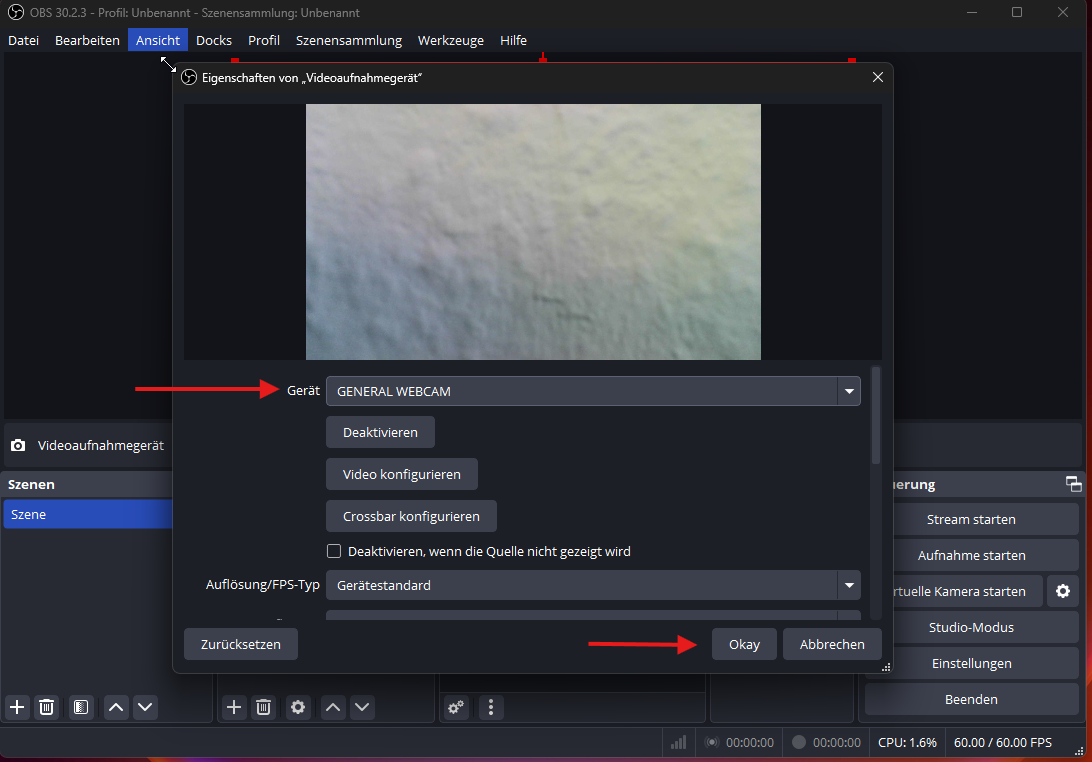
Task: Open scene filters icon in the Szenen panel
Action: [81, 707]
